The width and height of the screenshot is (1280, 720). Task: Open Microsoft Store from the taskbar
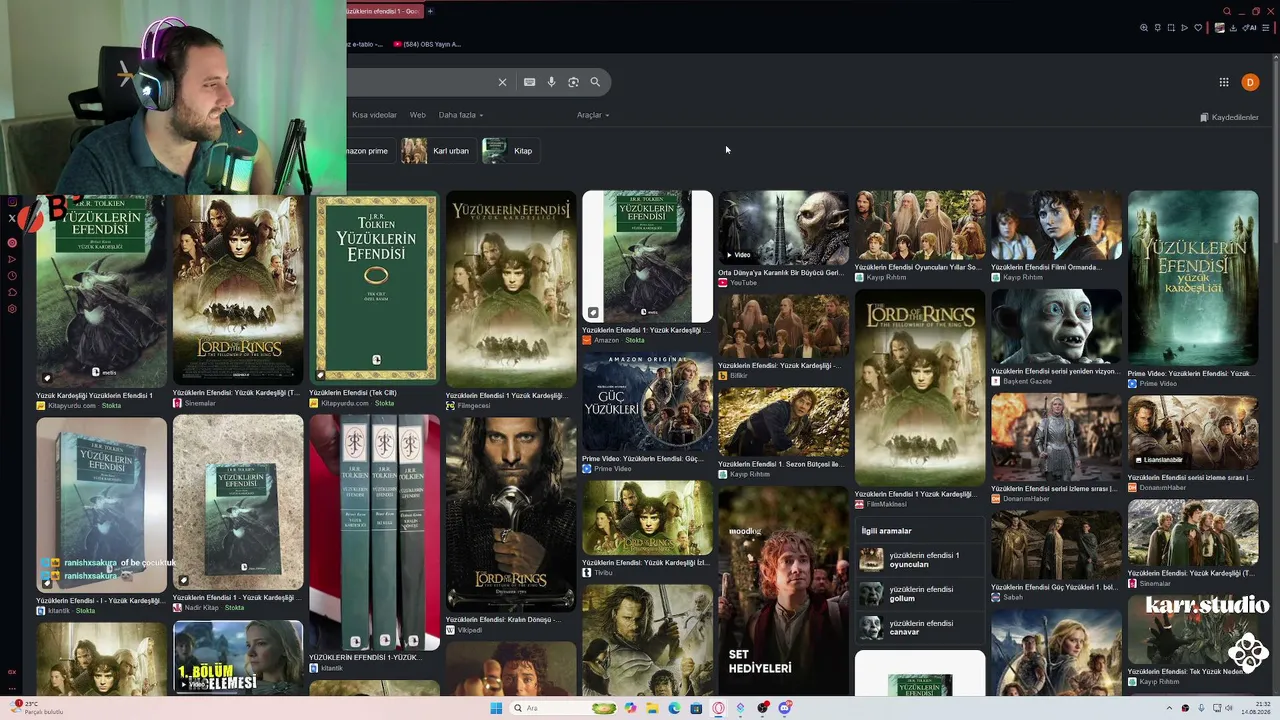click(x=696, y=708)
